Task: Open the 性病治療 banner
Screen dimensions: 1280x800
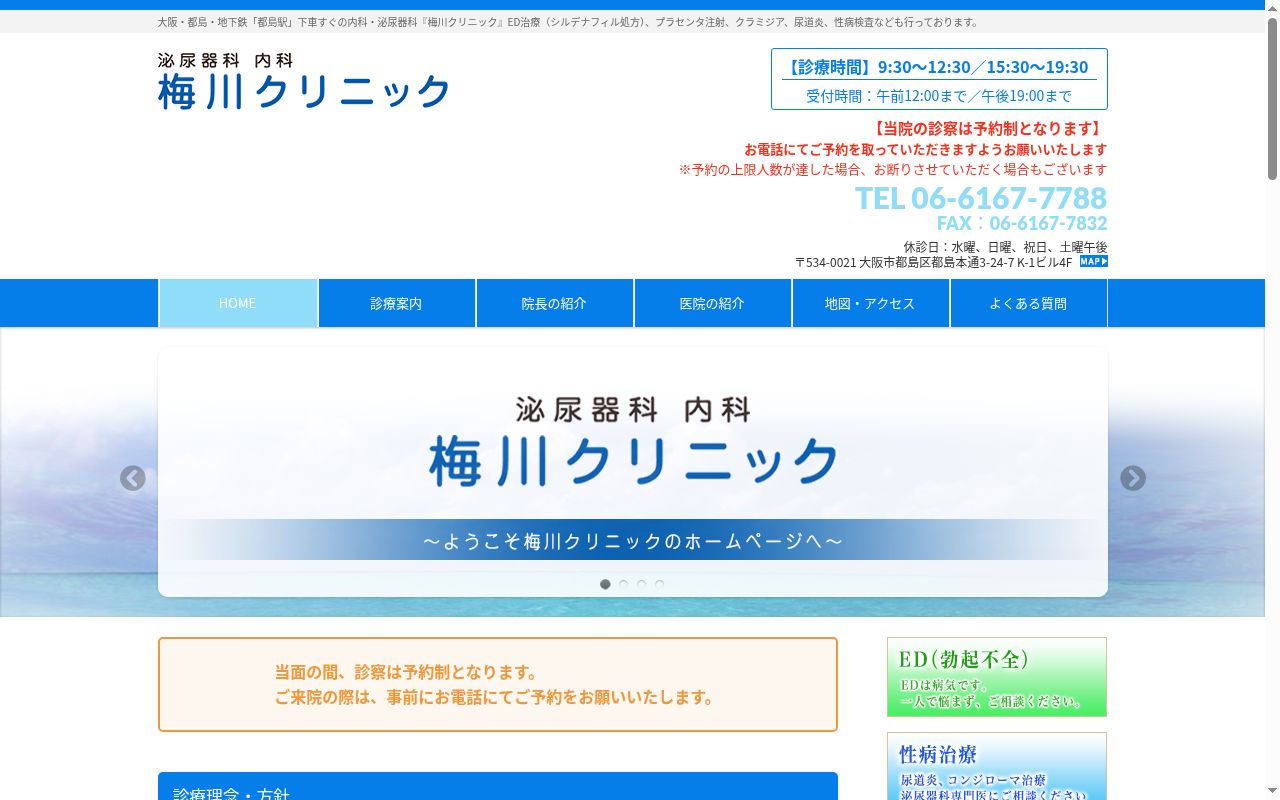Action: coord(997,767)
